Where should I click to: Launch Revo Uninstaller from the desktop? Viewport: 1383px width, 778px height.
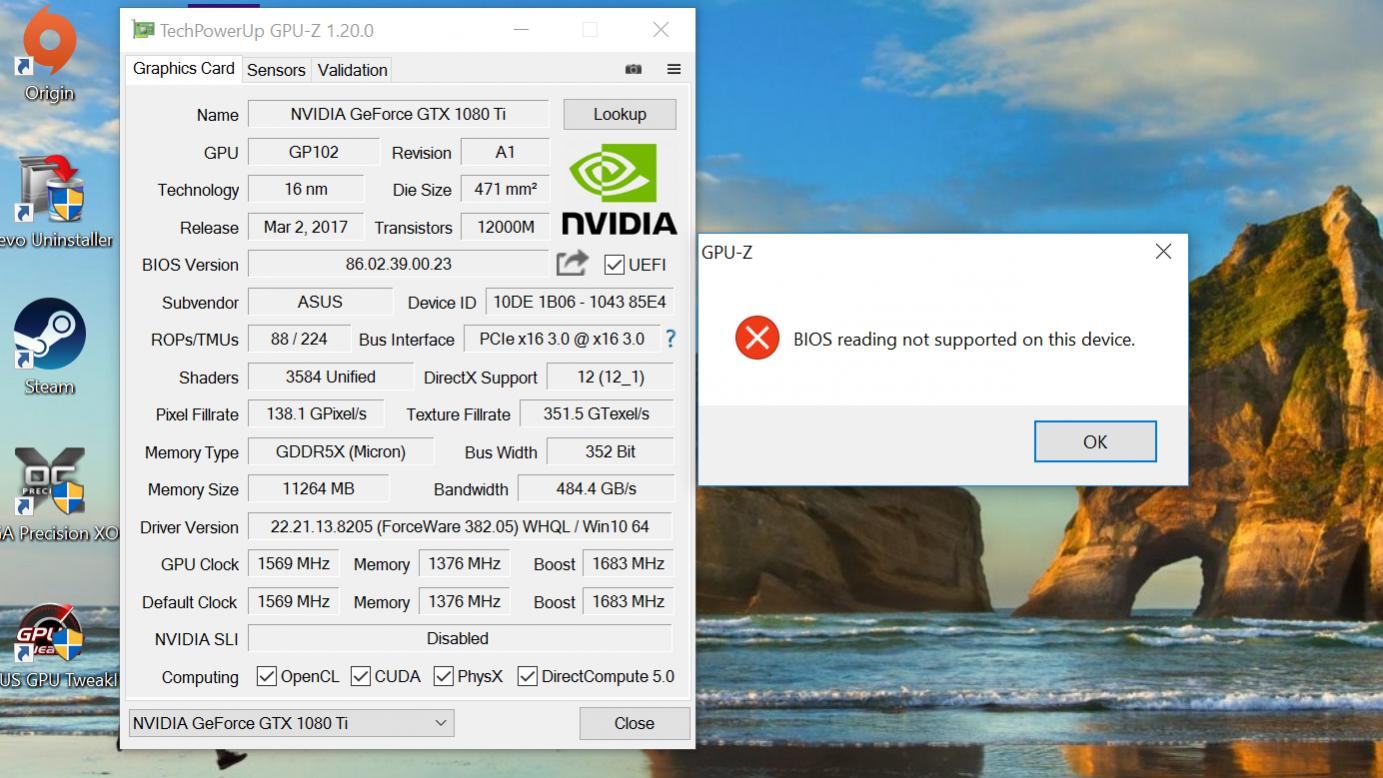coord(50,200)
